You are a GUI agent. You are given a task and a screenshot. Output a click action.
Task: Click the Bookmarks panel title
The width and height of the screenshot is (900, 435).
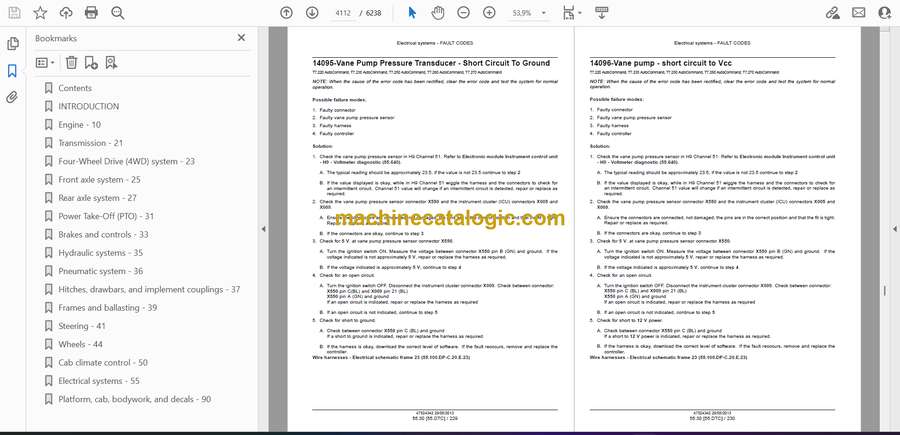(56, 38)
